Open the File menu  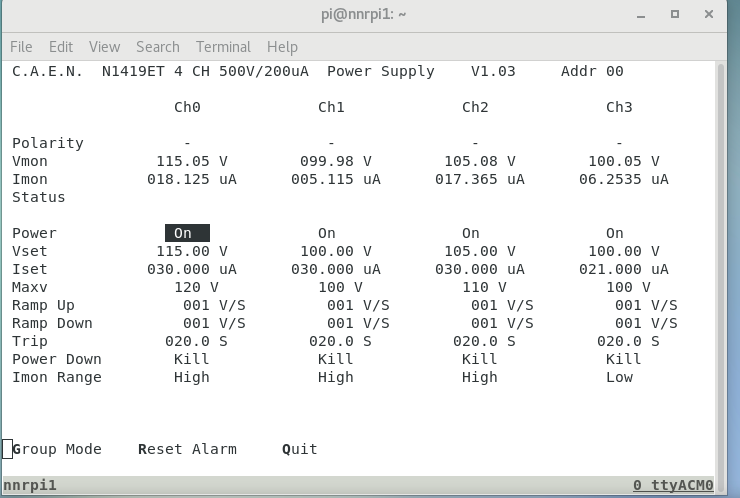click(x=21, y=47)
